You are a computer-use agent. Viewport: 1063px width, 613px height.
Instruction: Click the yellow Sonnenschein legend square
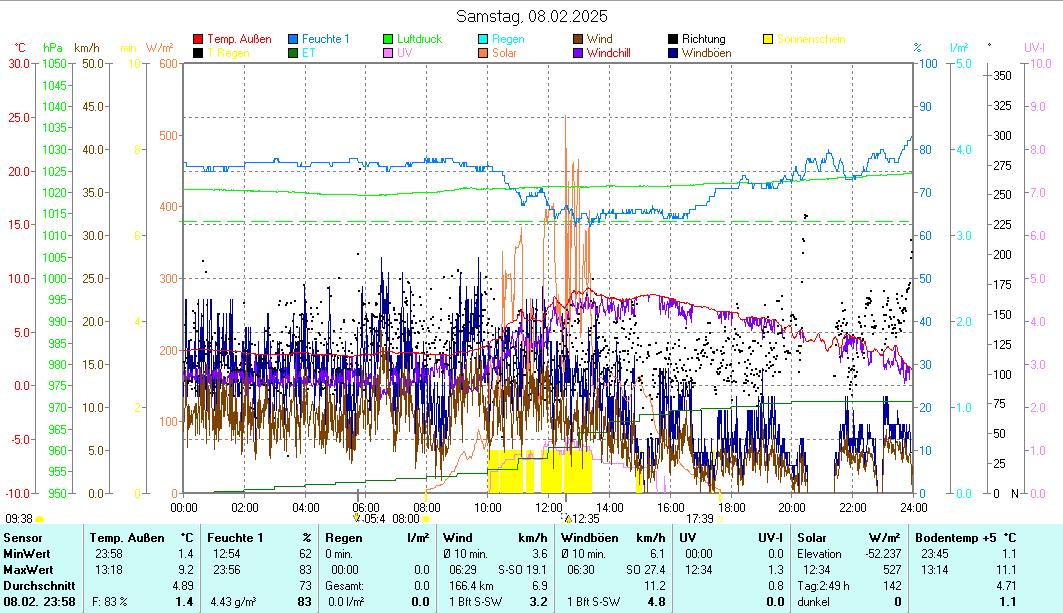click(x=768, y=39)
